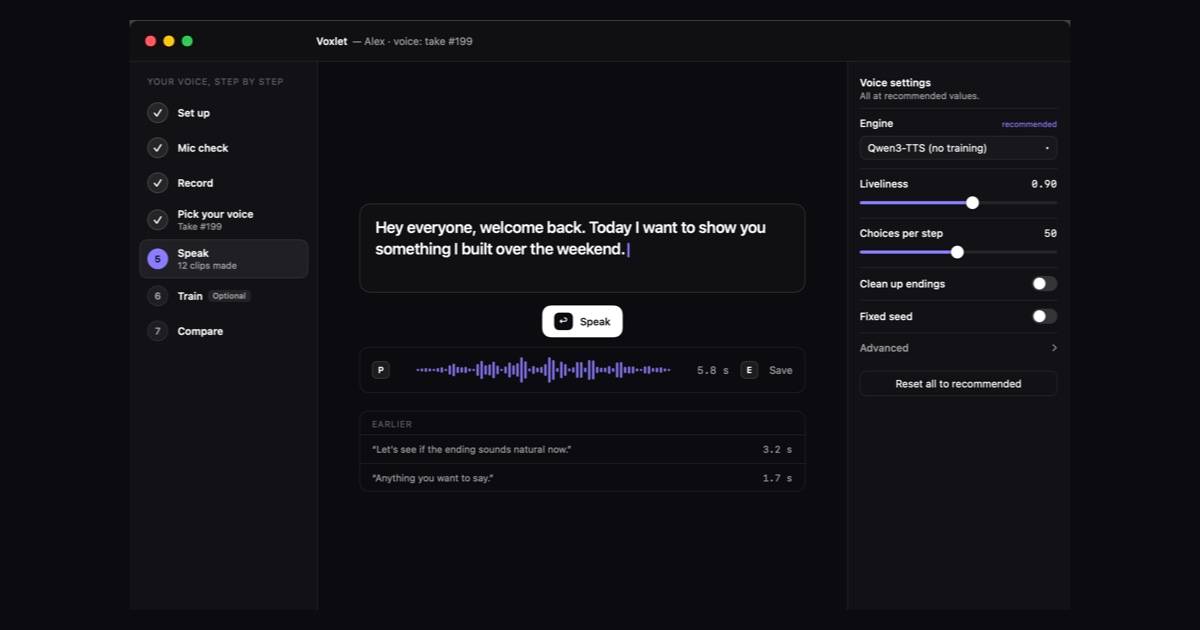The image size is (1200, 630).
Task: Save the generated clip
Action: (x=780, y=370)
